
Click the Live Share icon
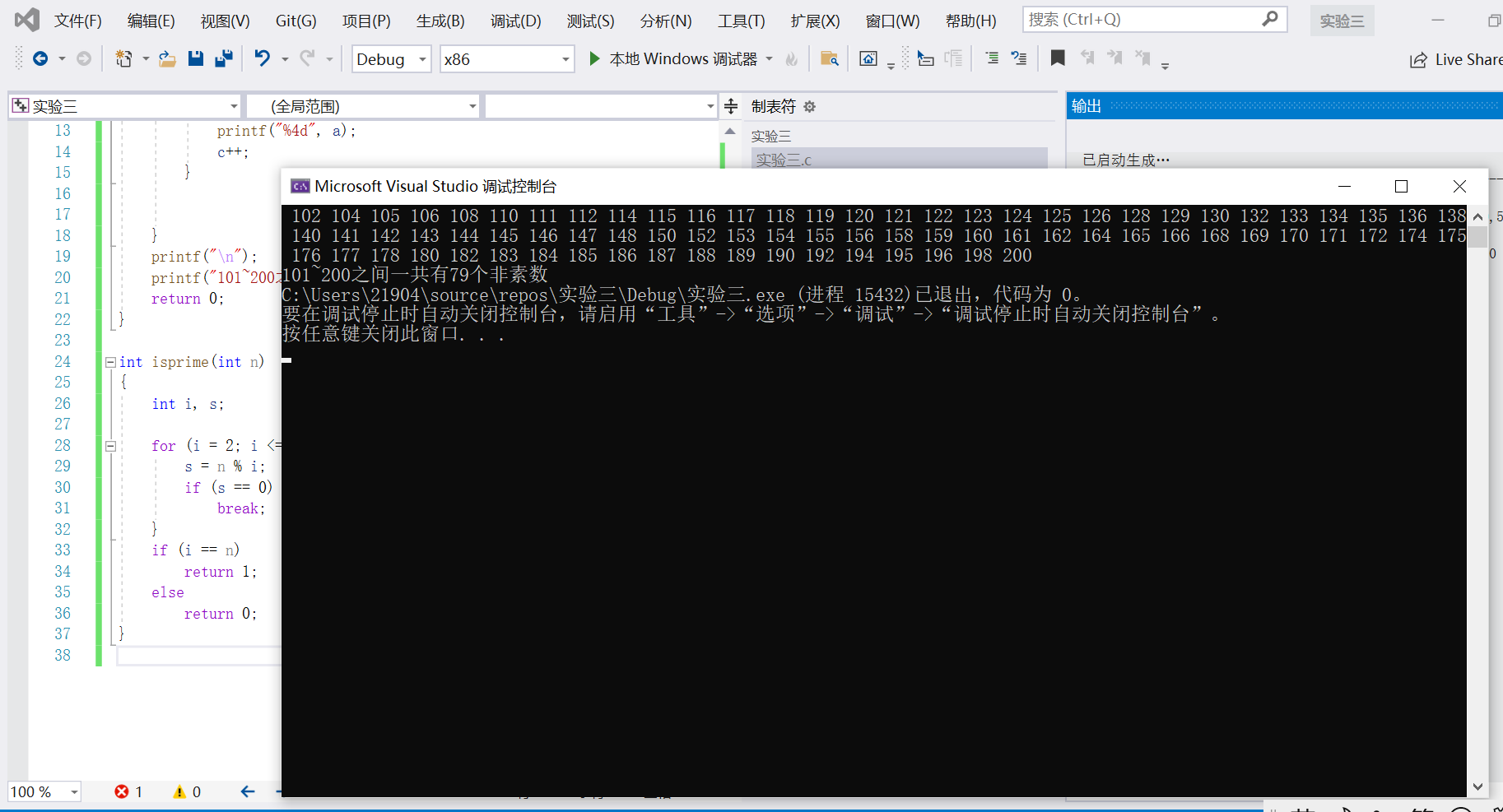pos(1418,60)
